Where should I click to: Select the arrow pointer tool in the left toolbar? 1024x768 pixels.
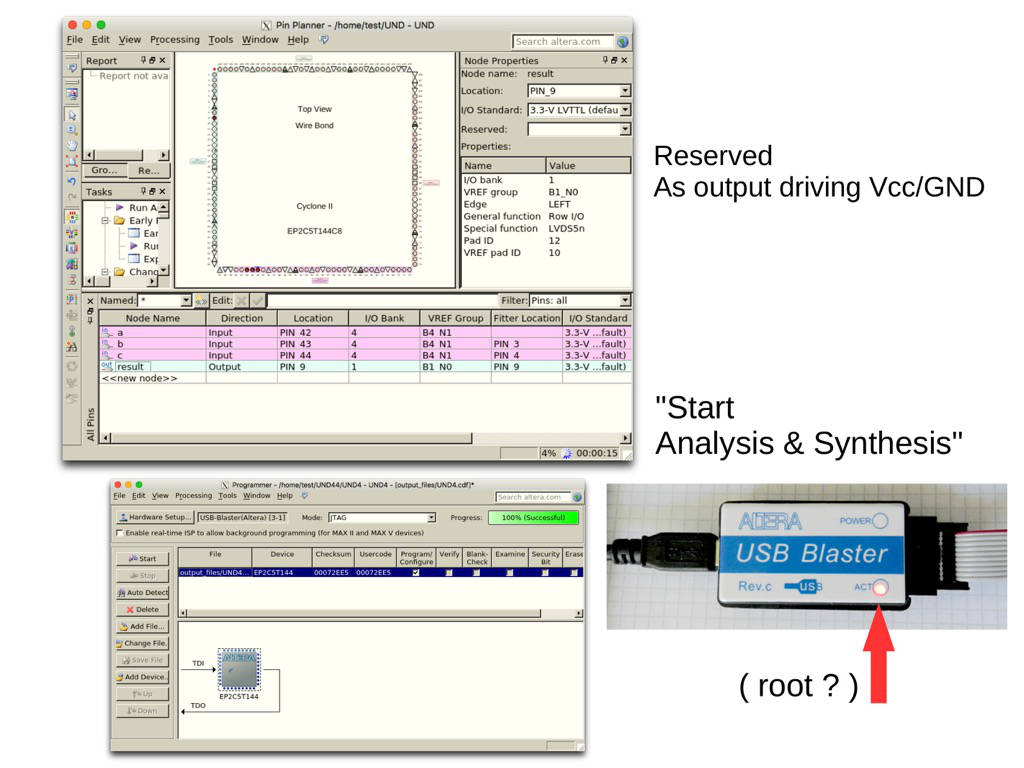pyautogui.click(x=72, y=115)
